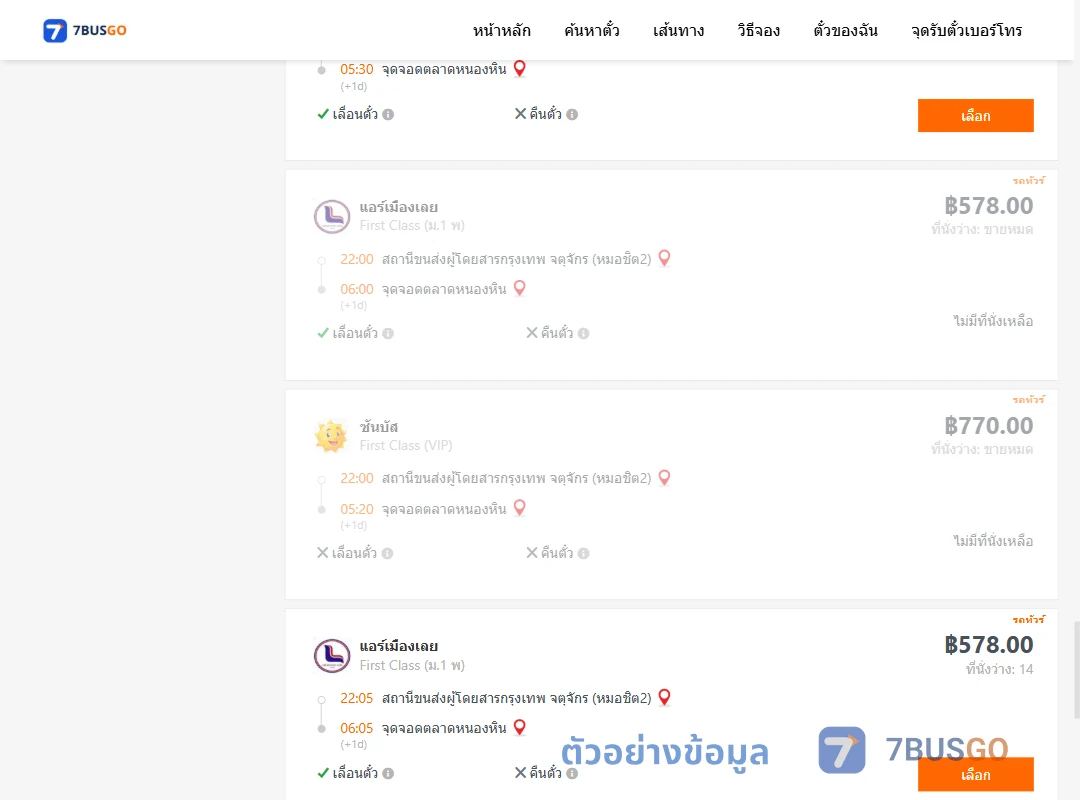
Task: Select the 22:05 แอร์เมืองเลย trip with เลือก button
Action: (x=975, y=775)
